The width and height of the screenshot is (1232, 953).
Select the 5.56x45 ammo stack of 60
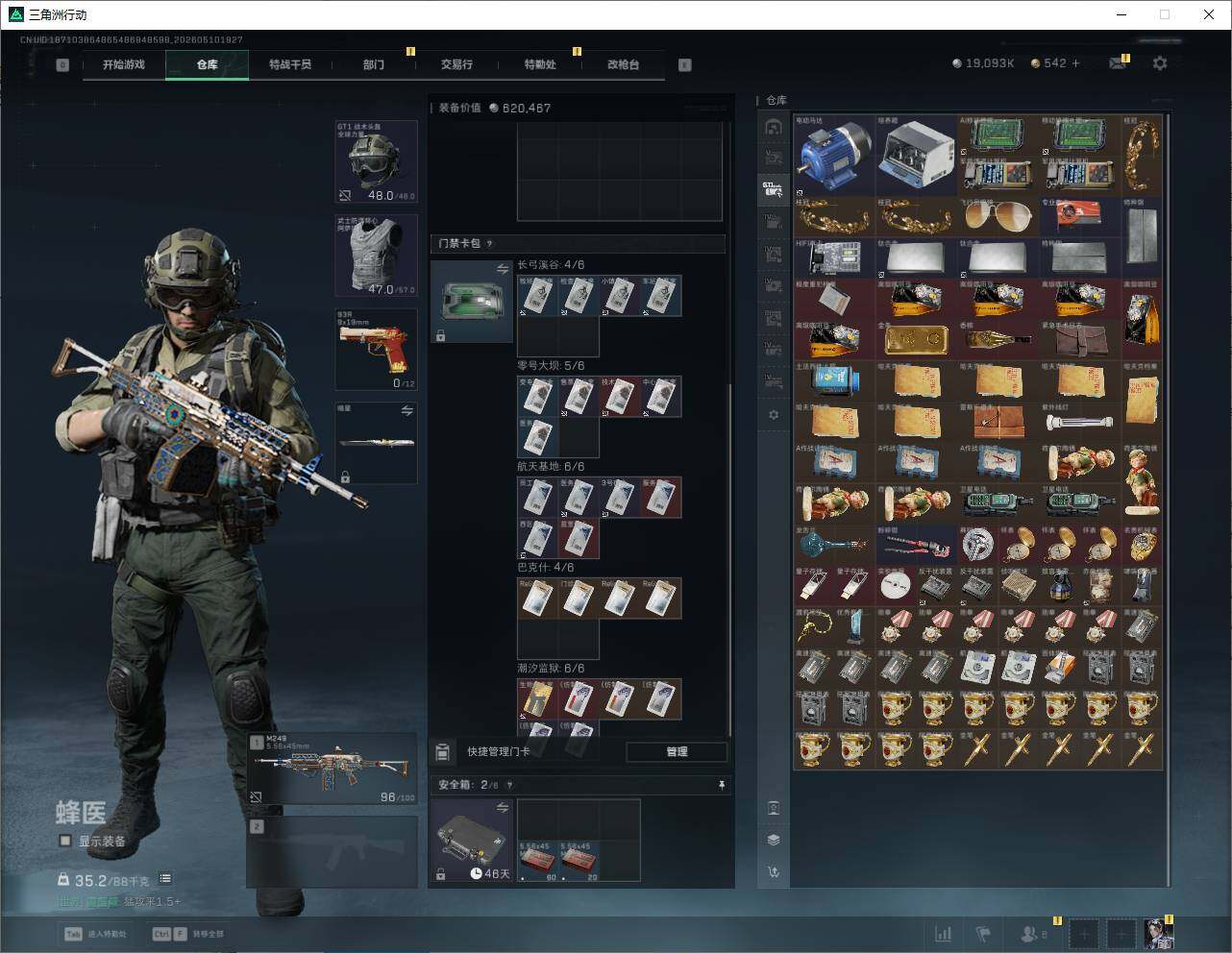pyautogui.click(x=538, y=861)
